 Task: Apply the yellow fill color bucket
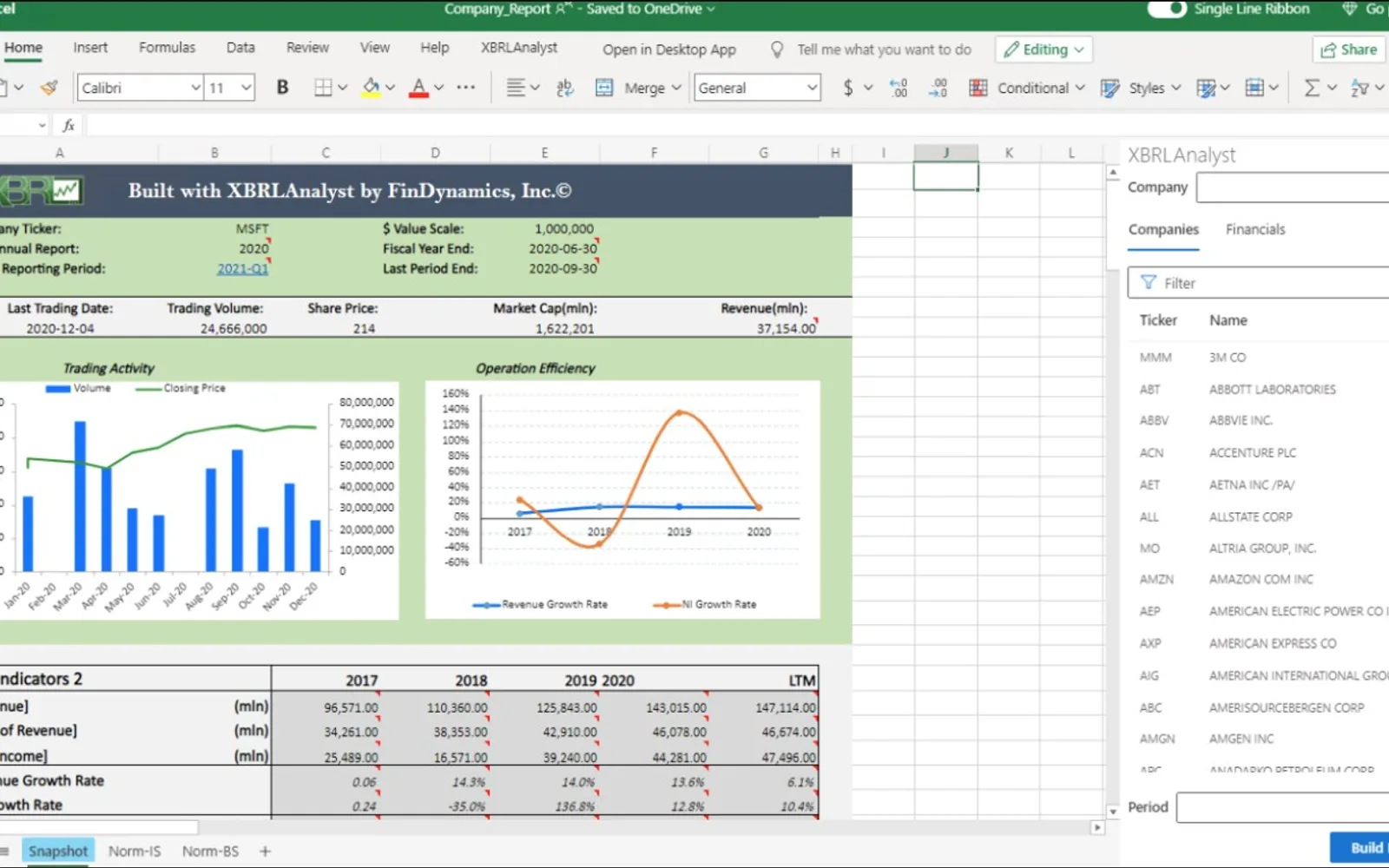tap(371, 88)
